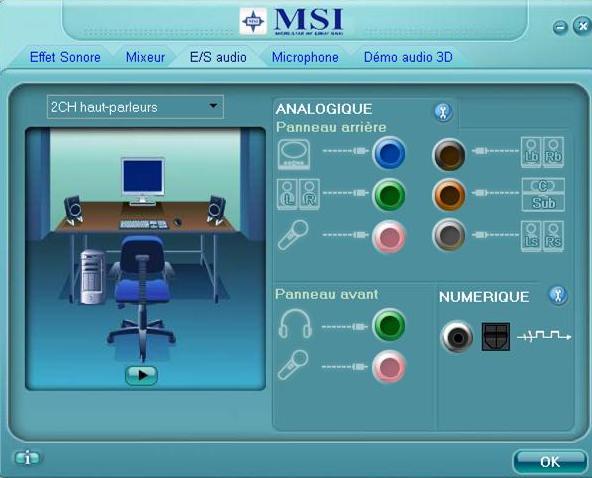Click the pink rear microphone jack
The image size is (592, 478).
(389, 237)
